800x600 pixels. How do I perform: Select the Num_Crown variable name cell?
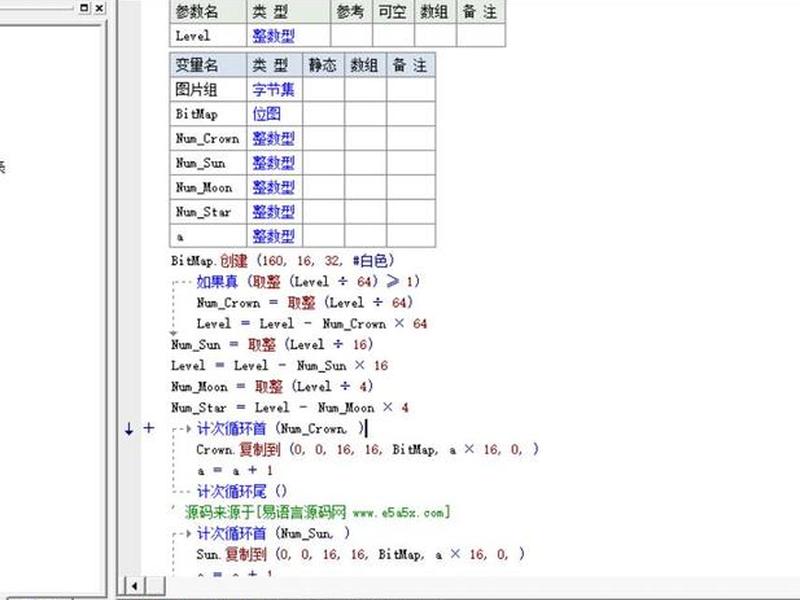pyautogui.click(x=208, y=138)
